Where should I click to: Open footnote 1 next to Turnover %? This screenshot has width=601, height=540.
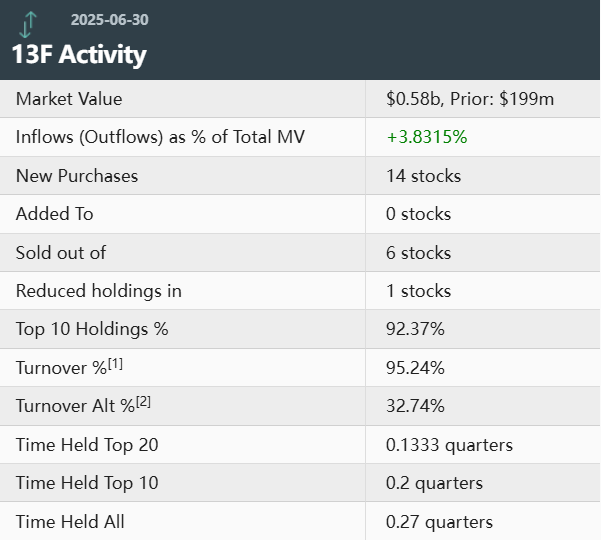tap(116, 363)
